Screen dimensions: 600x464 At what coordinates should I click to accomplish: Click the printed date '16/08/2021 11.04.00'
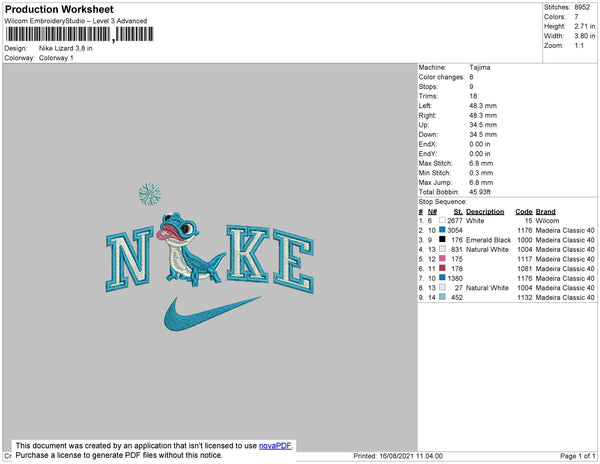click(x=411, y=456)
